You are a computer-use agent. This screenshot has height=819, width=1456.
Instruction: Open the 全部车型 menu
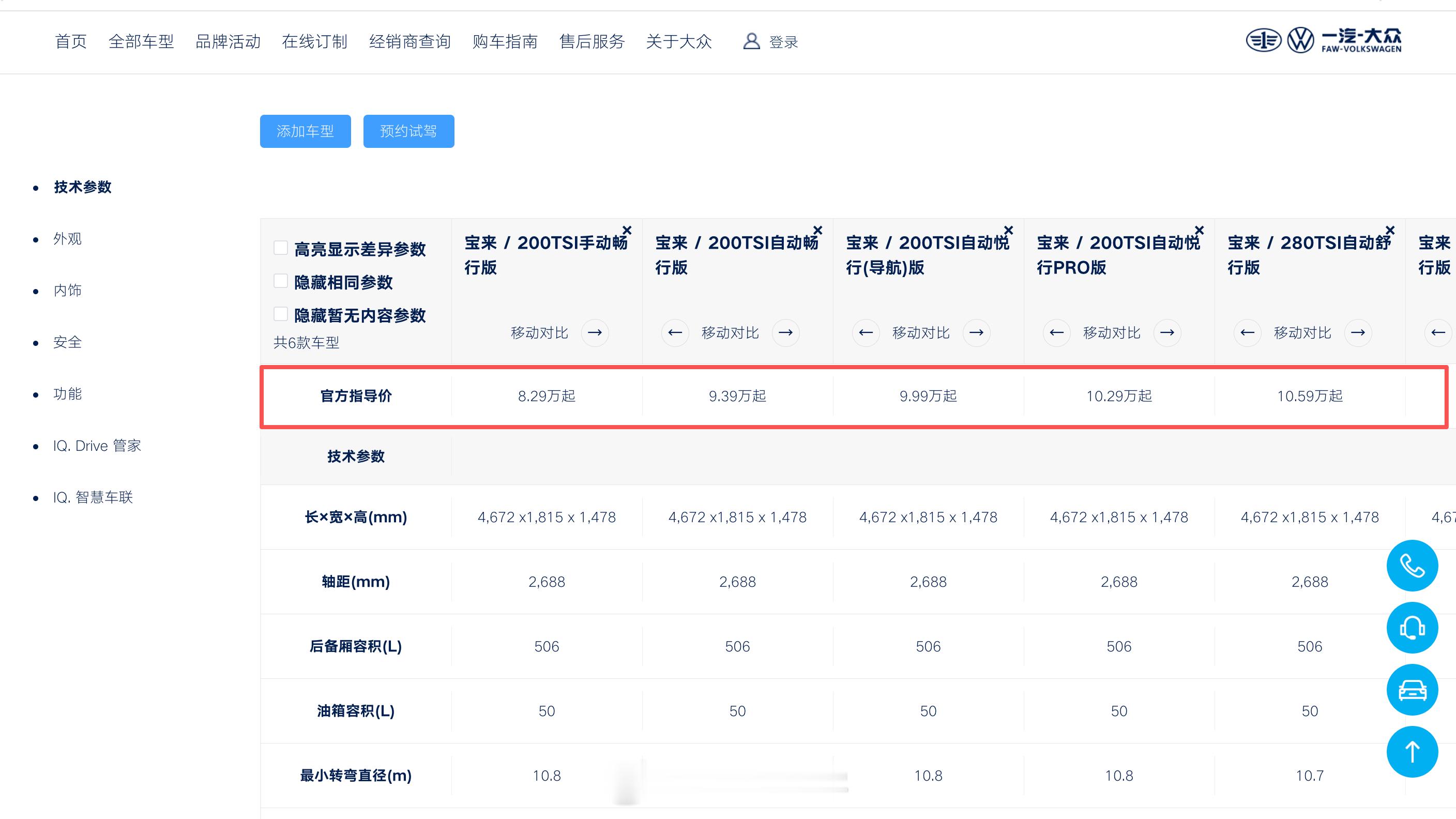(141, 41)
